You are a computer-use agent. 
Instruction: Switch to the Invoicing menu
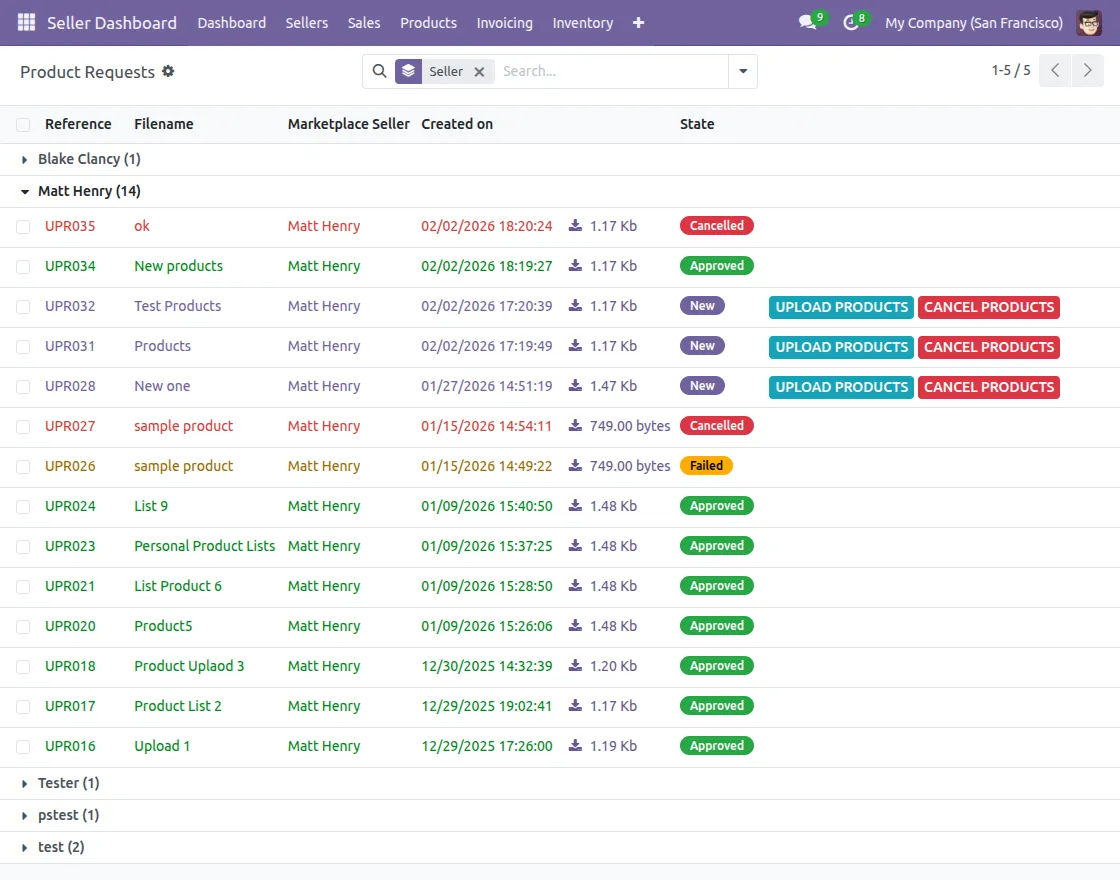[x=504, y=22]
